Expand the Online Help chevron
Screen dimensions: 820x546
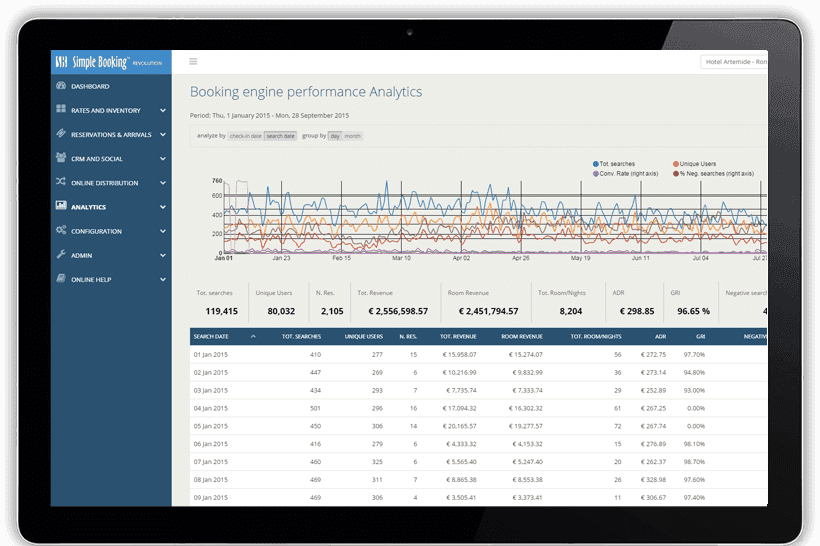(x=163, y=280)
